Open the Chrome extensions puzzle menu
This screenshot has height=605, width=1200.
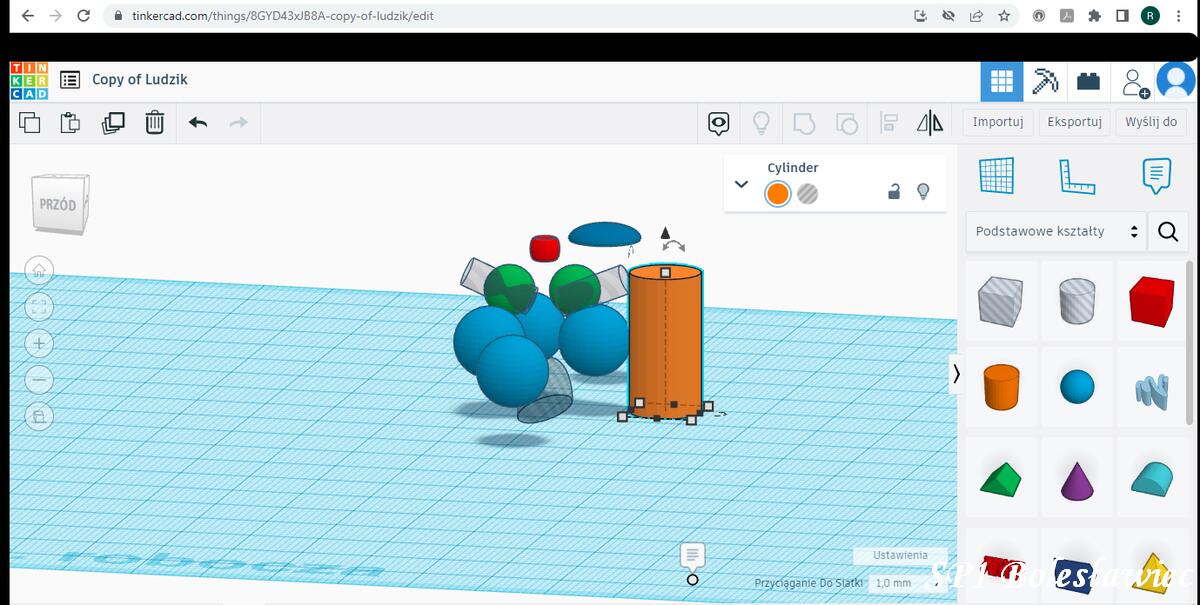coord(1094,16)
